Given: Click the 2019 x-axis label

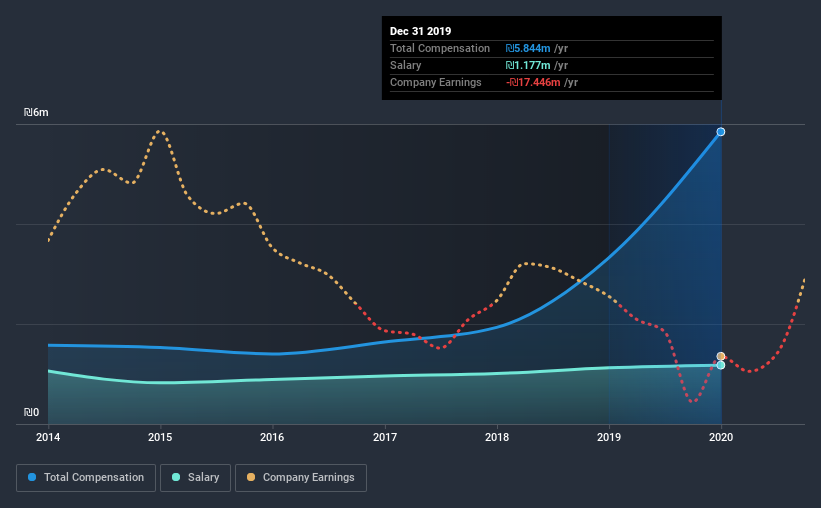Looking at the screenshot, I should [x=608, y=437].
